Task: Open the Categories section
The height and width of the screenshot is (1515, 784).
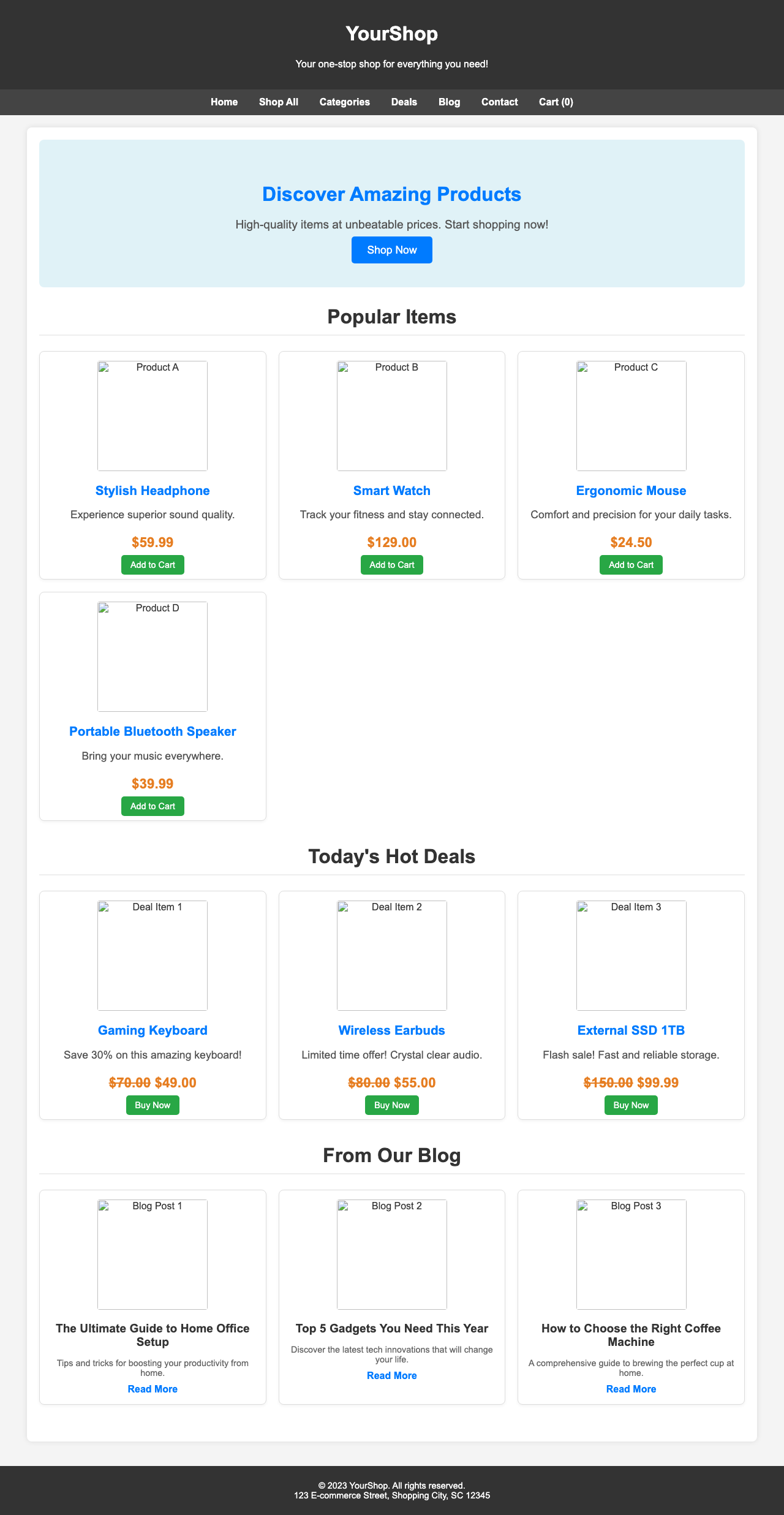Action: click(x=344, y=102)
